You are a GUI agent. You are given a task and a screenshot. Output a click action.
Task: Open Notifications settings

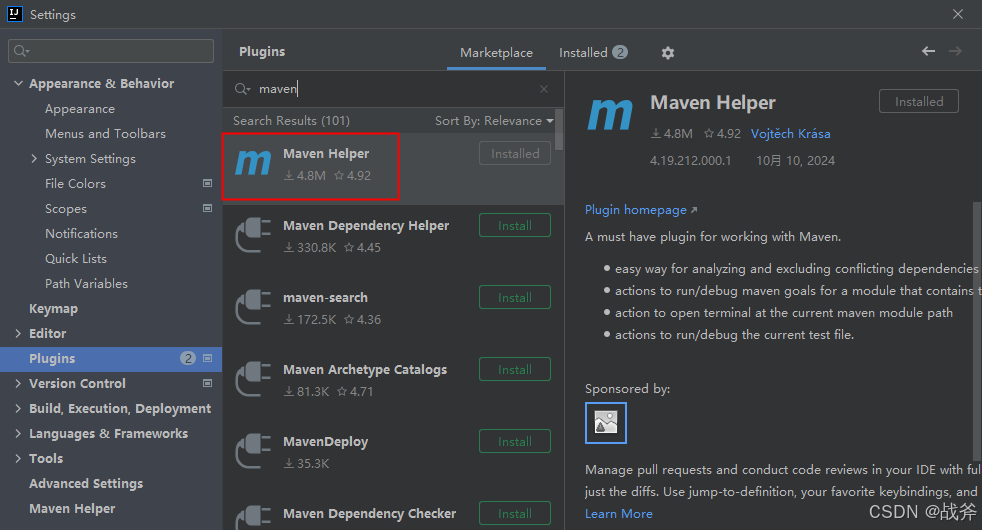click(x=81, y=234)
